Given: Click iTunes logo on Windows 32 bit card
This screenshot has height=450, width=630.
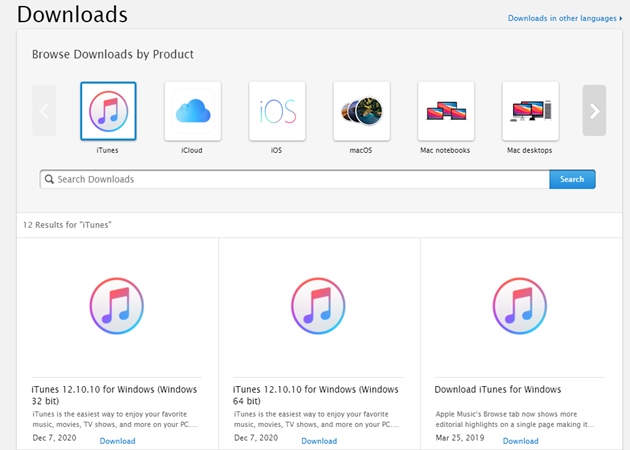Looking at the screenshot, I should (x=117, y=306).
